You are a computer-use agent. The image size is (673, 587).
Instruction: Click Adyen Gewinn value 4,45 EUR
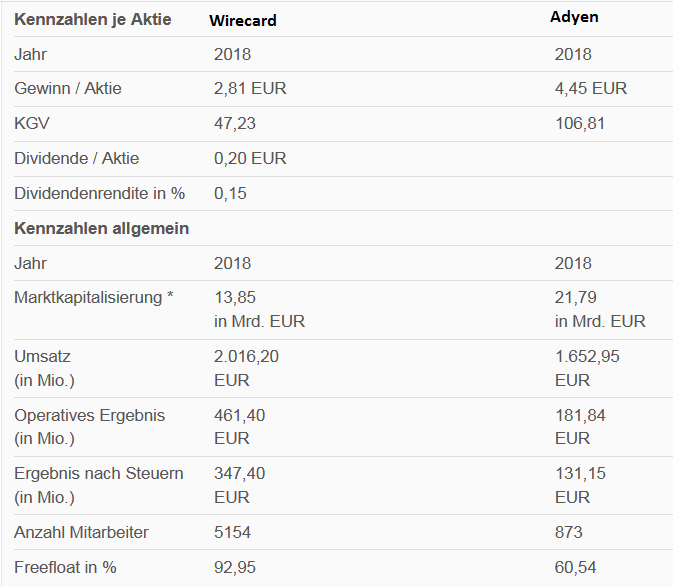591,88
